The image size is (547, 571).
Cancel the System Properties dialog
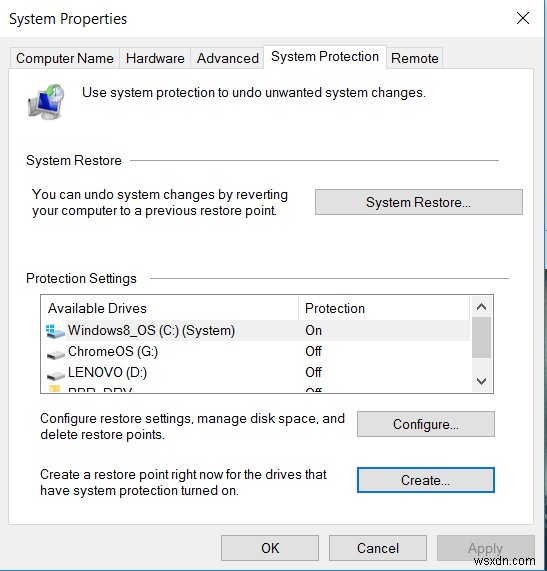(x=378, y=548)
